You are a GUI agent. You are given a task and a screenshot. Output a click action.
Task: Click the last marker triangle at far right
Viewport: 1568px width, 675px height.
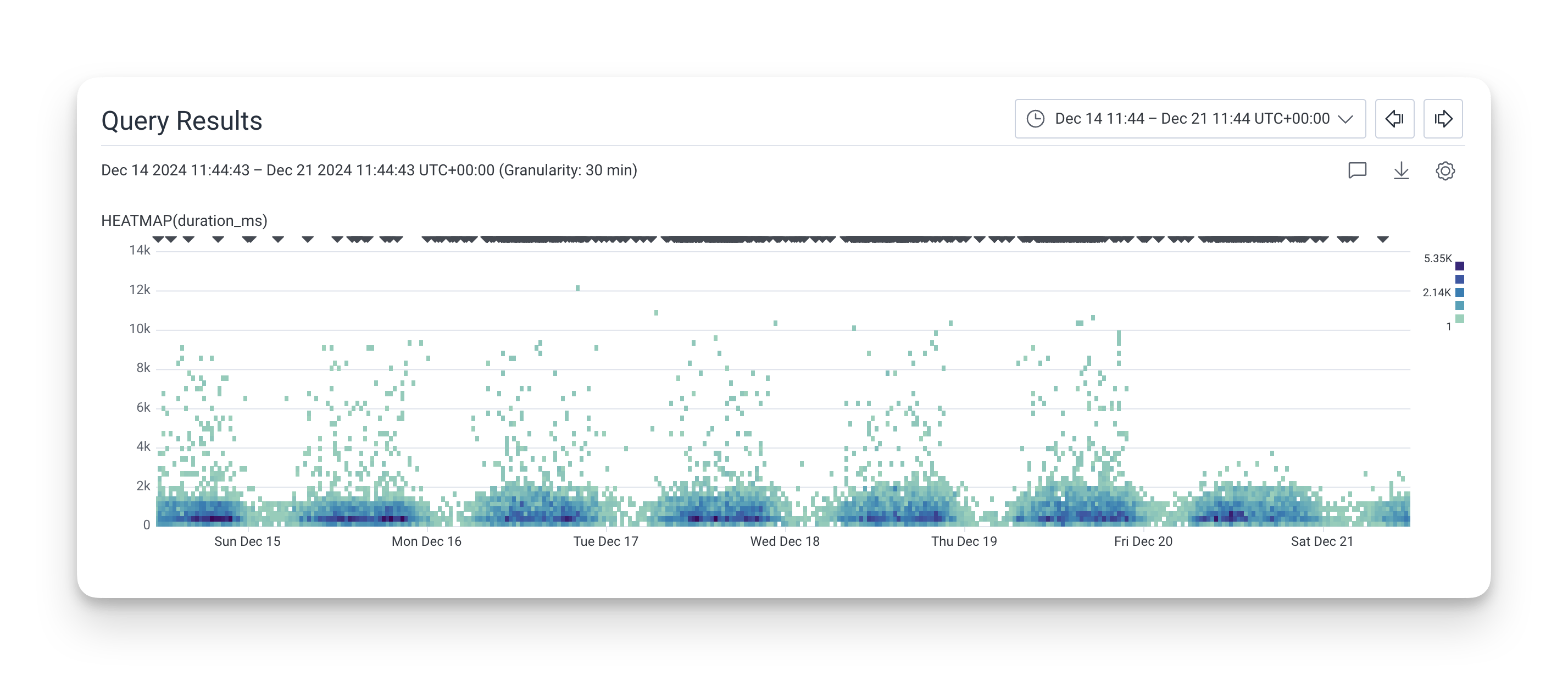[x=1382, y=239]
